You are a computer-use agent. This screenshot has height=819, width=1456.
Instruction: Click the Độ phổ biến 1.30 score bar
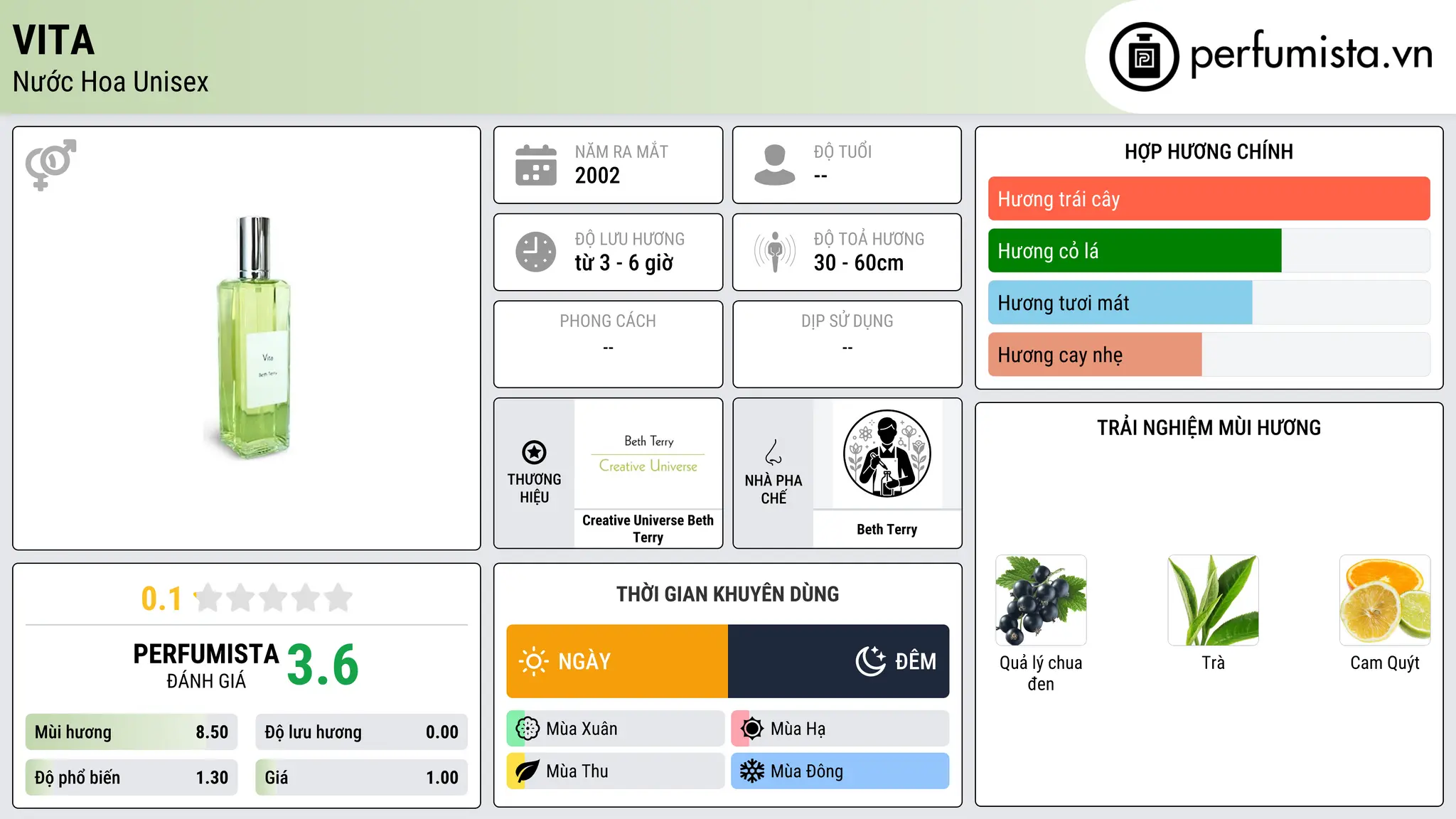pos(132,778)
